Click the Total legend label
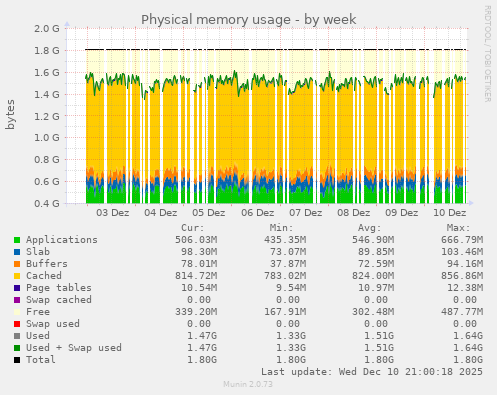 click(x=41, y=360)
